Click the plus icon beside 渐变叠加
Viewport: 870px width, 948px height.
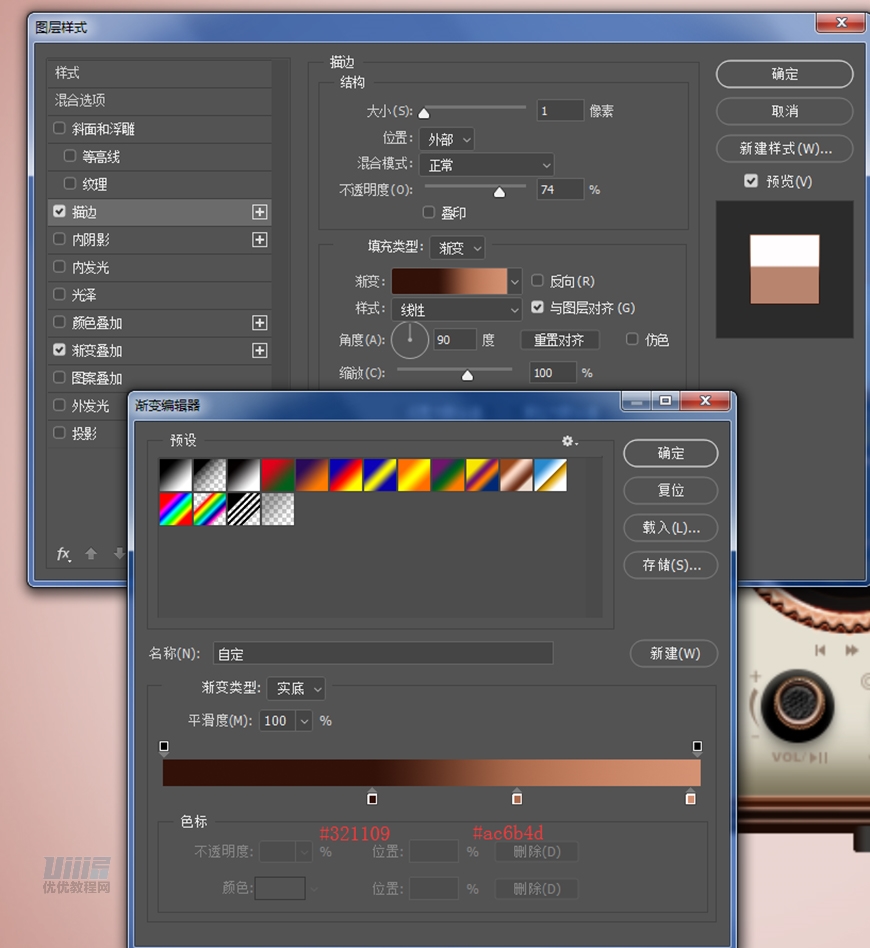[260, 351]
